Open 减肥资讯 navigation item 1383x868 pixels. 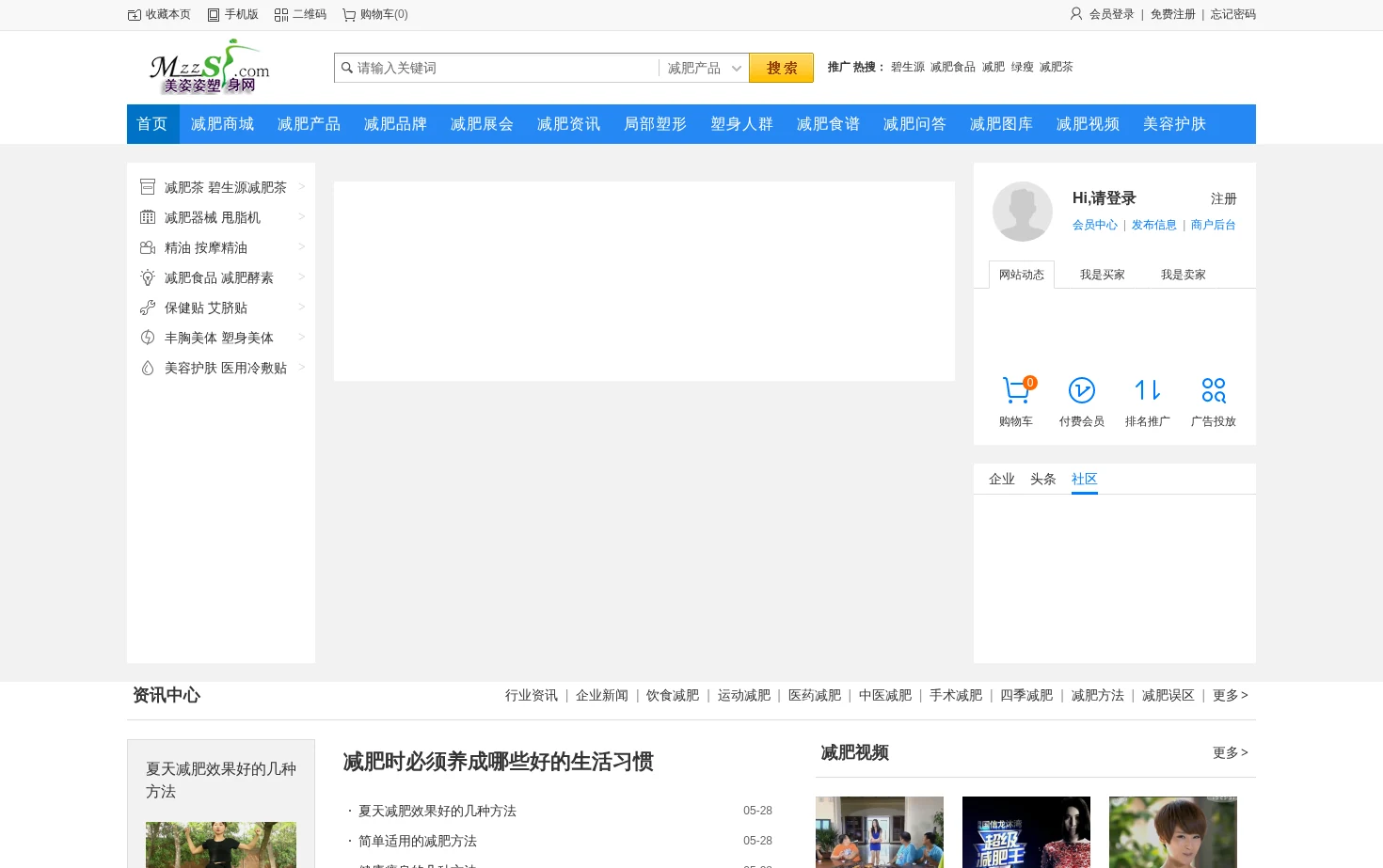[569, 124]
